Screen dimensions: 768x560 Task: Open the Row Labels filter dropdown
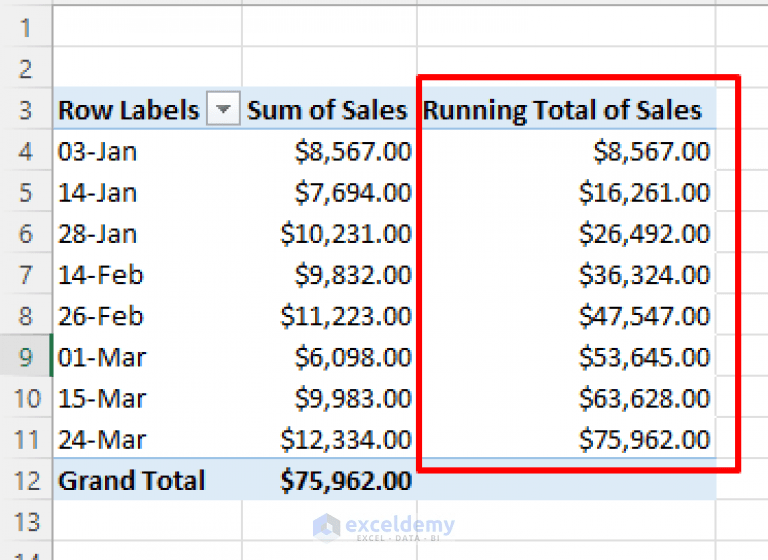(x=223, y=108)
